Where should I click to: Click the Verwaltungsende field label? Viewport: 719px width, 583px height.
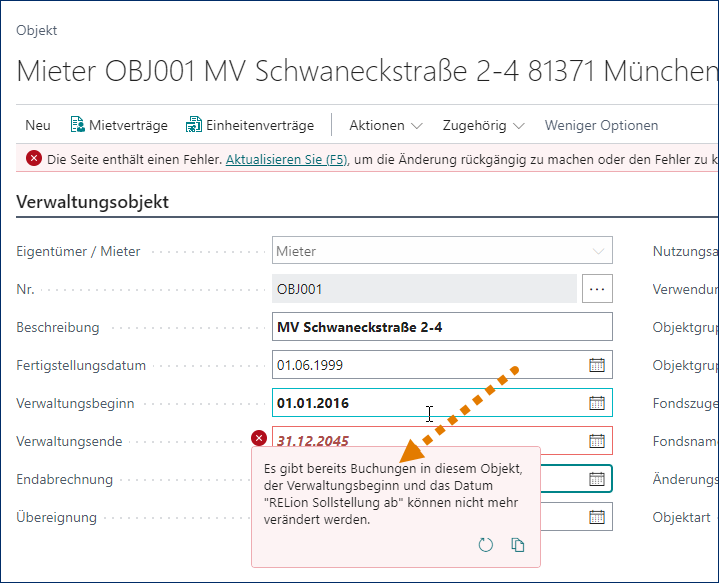pos(69,441)
